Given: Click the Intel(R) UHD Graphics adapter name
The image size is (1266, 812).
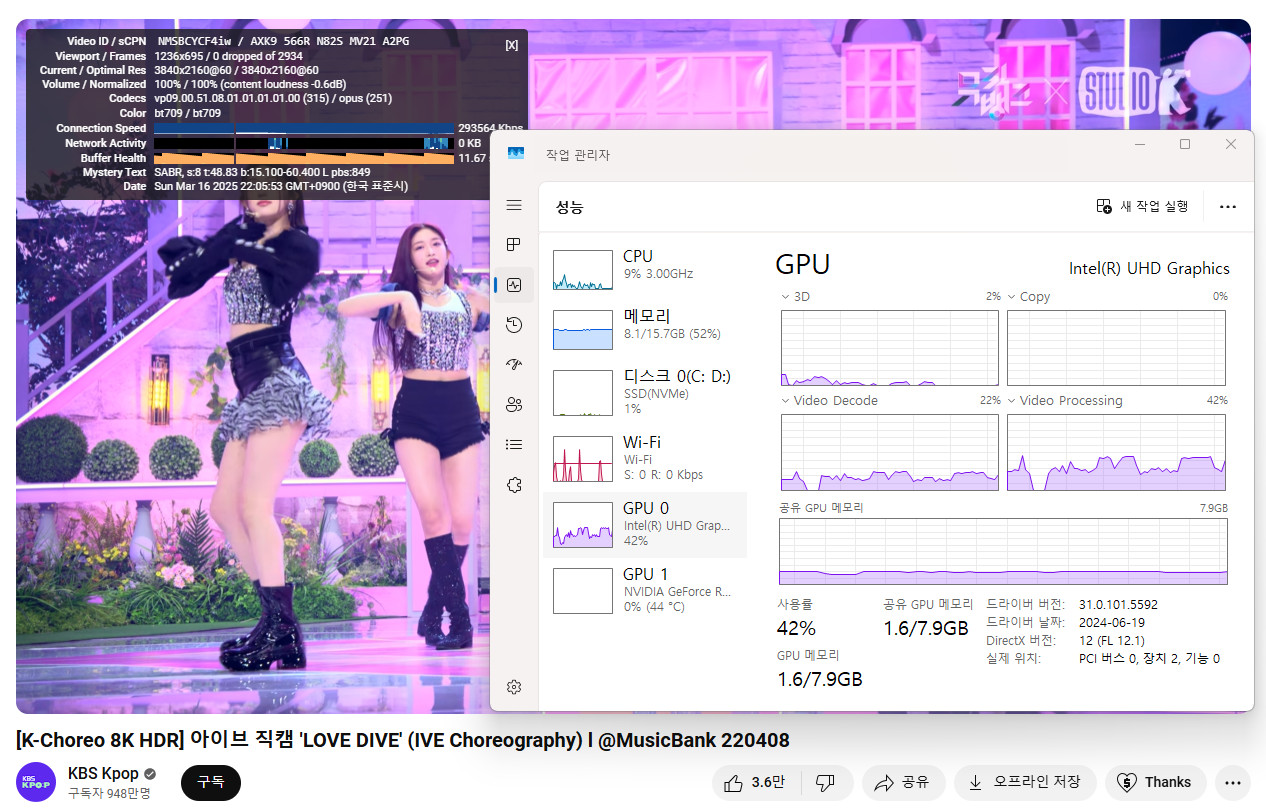Looking at the screenshot, I should (1149, 268).
